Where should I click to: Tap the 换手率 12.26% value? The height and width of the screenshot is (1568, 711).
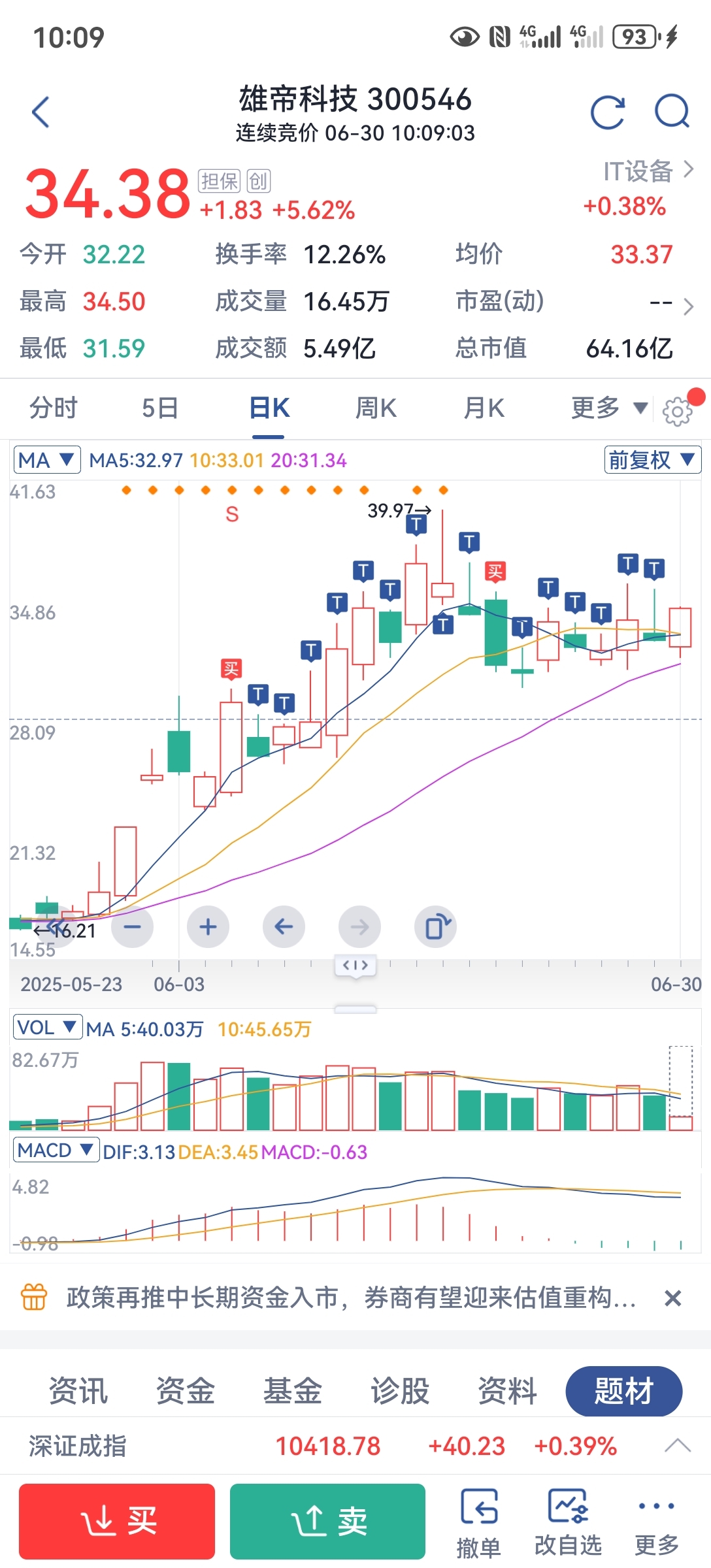344,255
